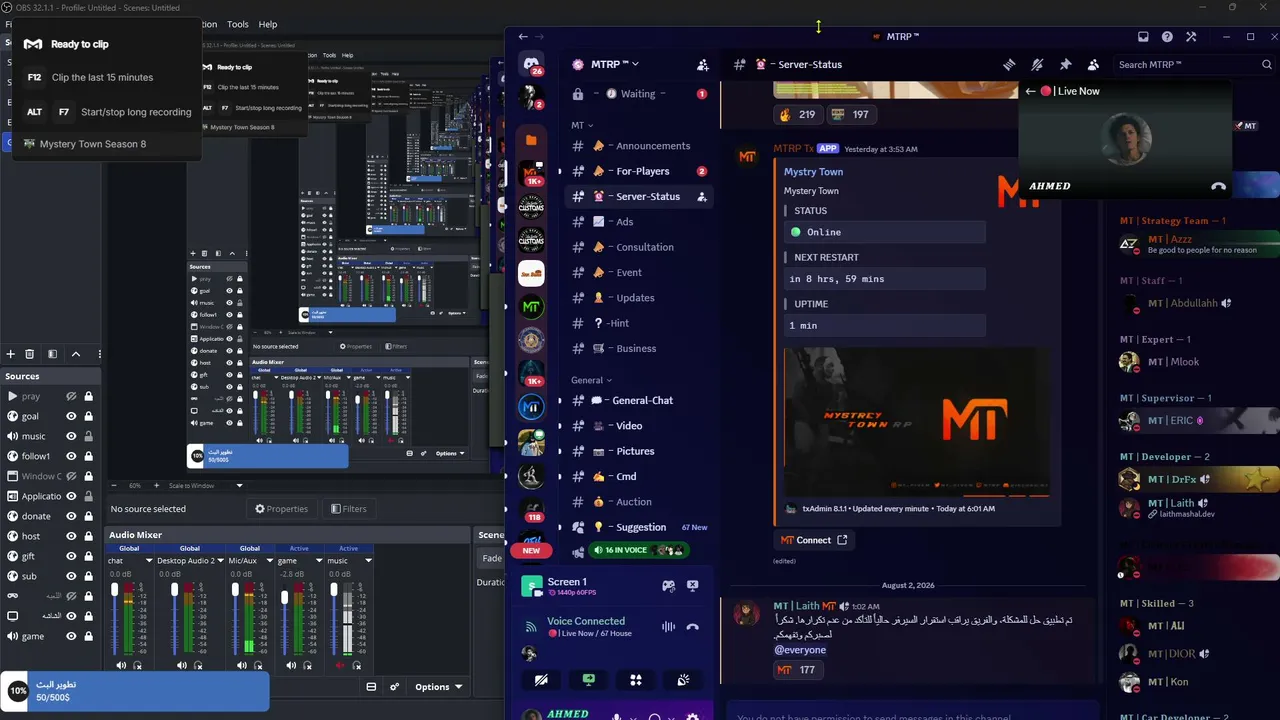Viewport: 1280px width, 720px height.
Task: Hide the gift source in OBS
Action: (x=71, y=556)
